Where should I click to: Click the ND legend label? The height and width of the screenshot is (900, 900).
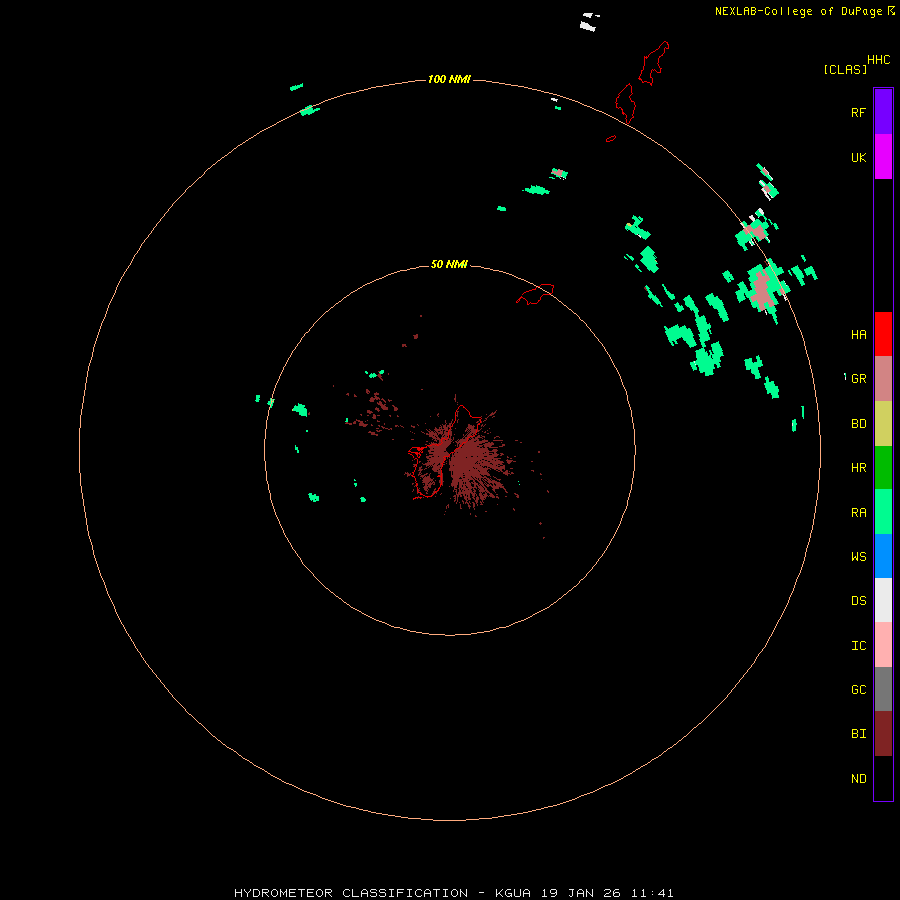click(858, 779)
